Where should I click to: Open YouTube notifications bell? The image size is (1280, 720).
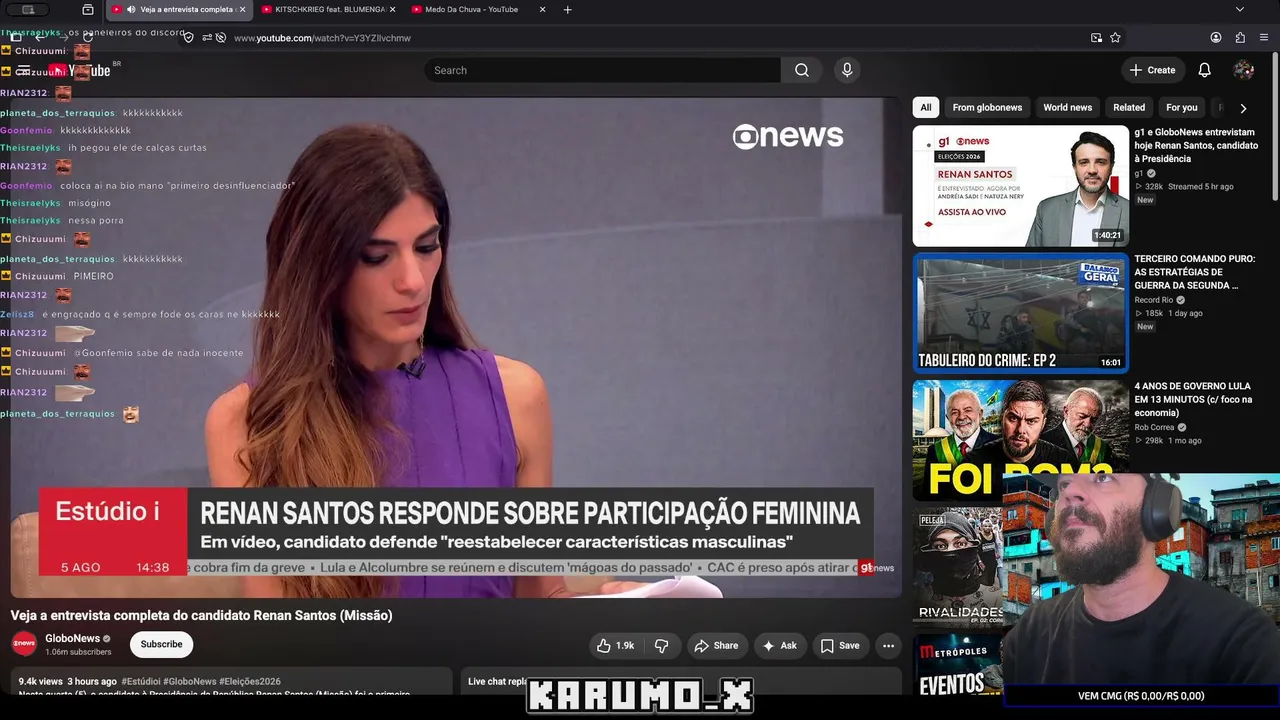tap(1205, 70)
